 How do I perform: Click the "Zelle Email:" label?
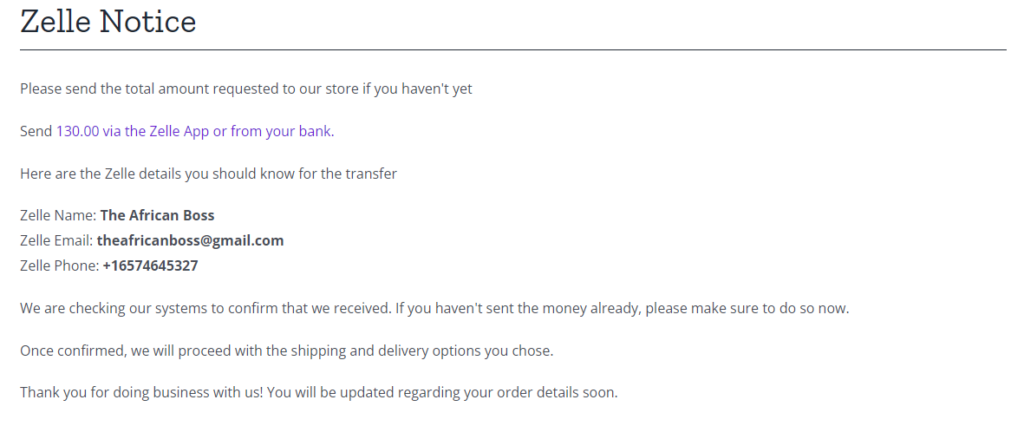click(x=56, y=240)
